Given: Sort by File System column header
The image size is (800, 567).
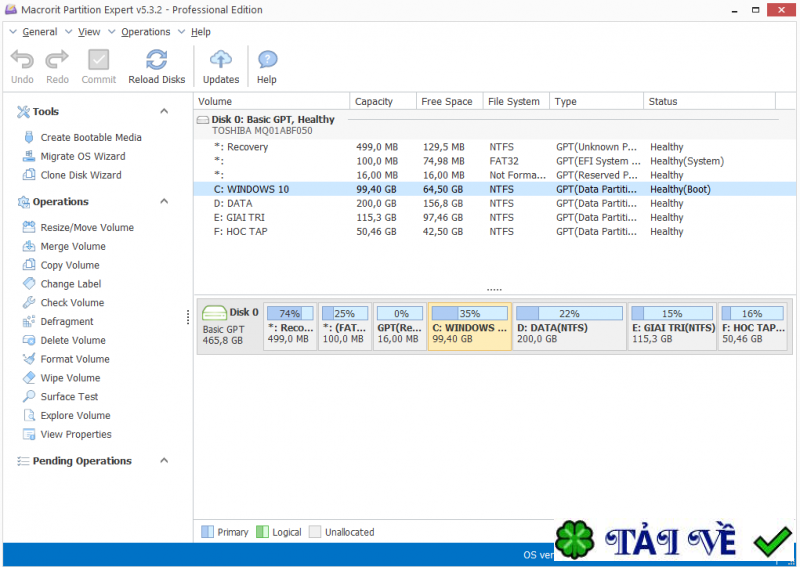Looking at the screenshot, I should tap(516, 101).
